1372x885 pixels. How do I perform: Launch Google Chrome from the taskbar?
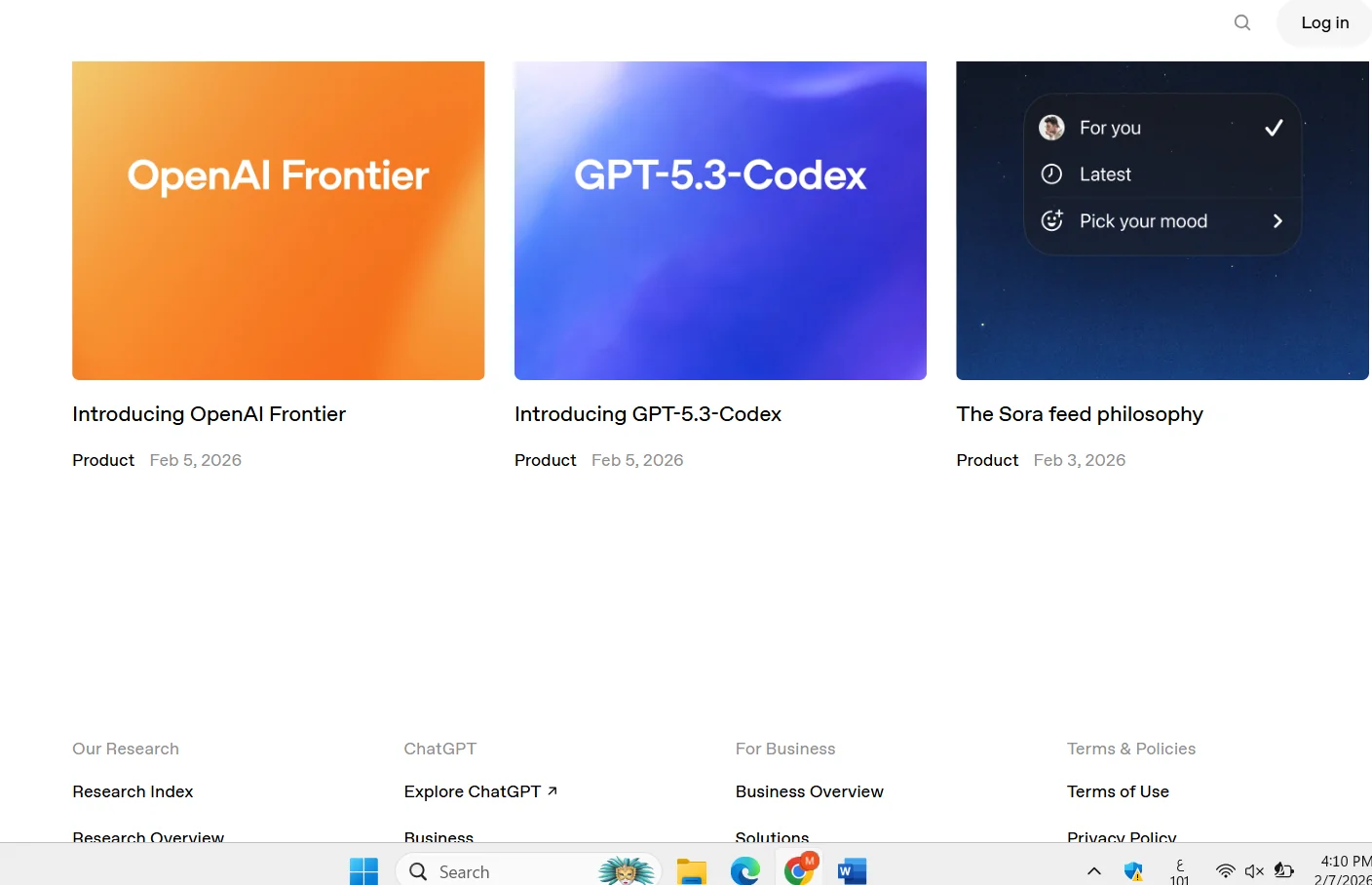click(x=799, y=869)
